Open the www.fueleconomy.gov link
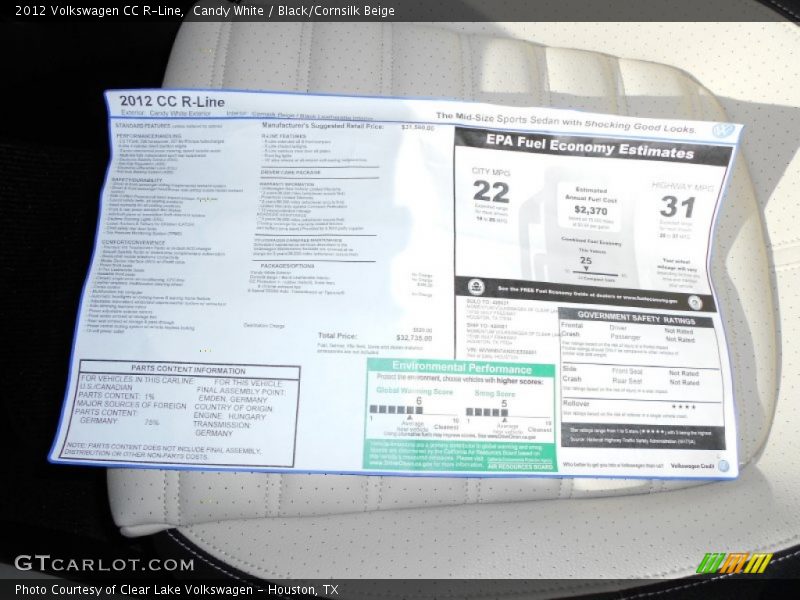The image size is (800, 600). click(x=650, y=299)
